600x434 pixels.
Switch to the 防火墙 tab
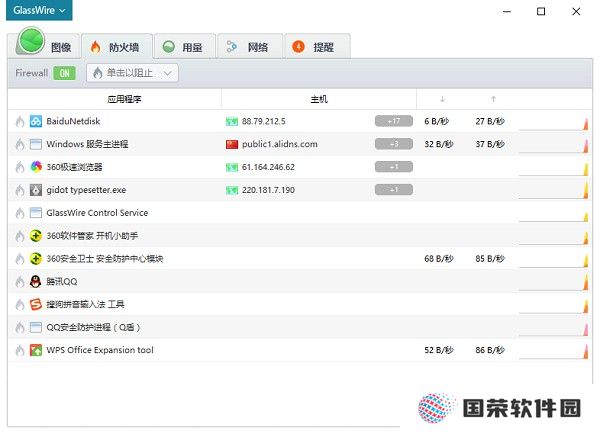click(x=117, y=47)
